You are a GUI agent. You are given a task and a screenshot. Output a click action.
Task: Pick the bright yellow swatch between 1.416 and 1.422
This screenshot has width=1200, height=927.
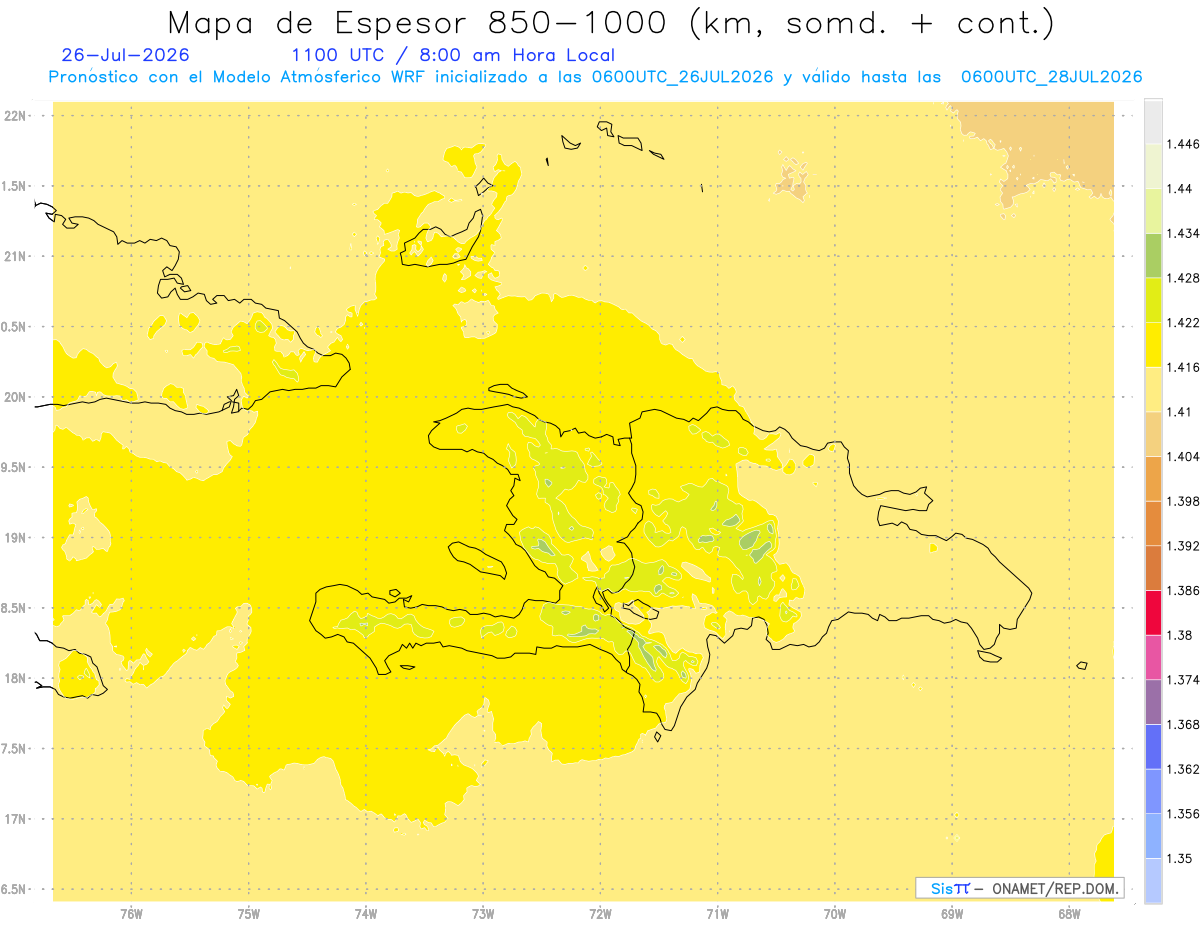point(1153,345)
